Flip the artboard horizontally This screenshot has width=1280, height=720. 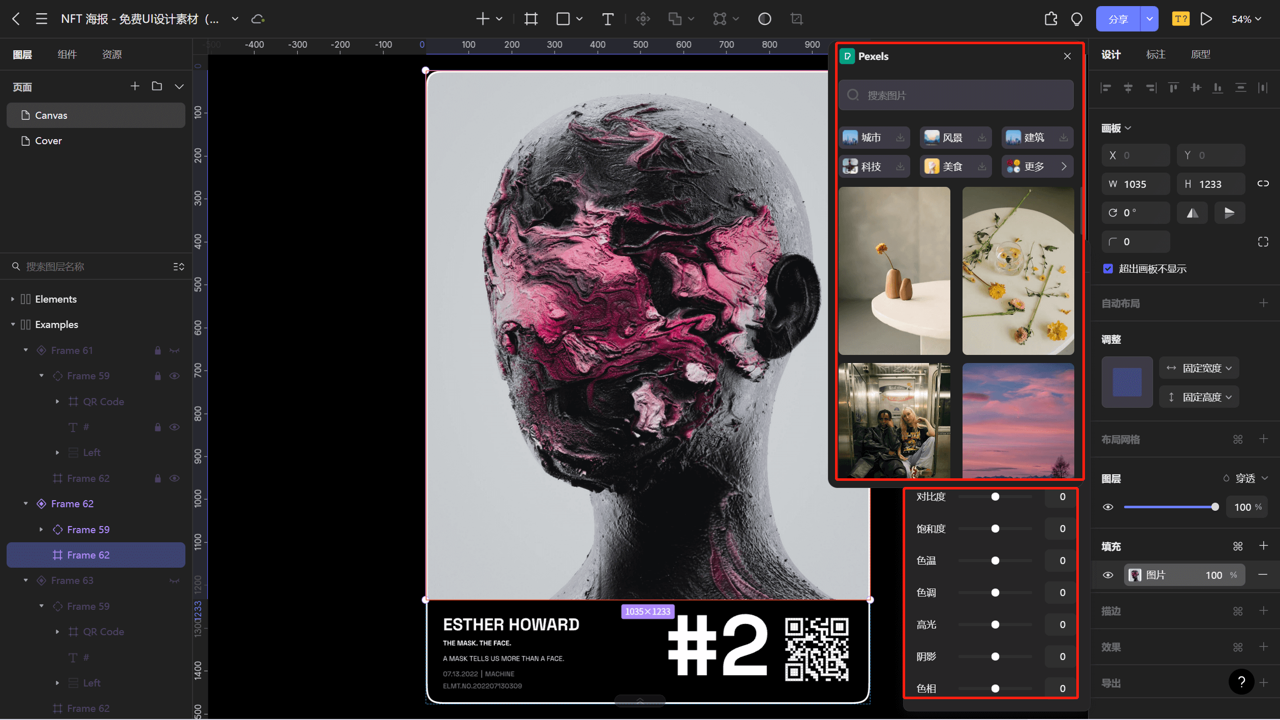[1192, 213]
